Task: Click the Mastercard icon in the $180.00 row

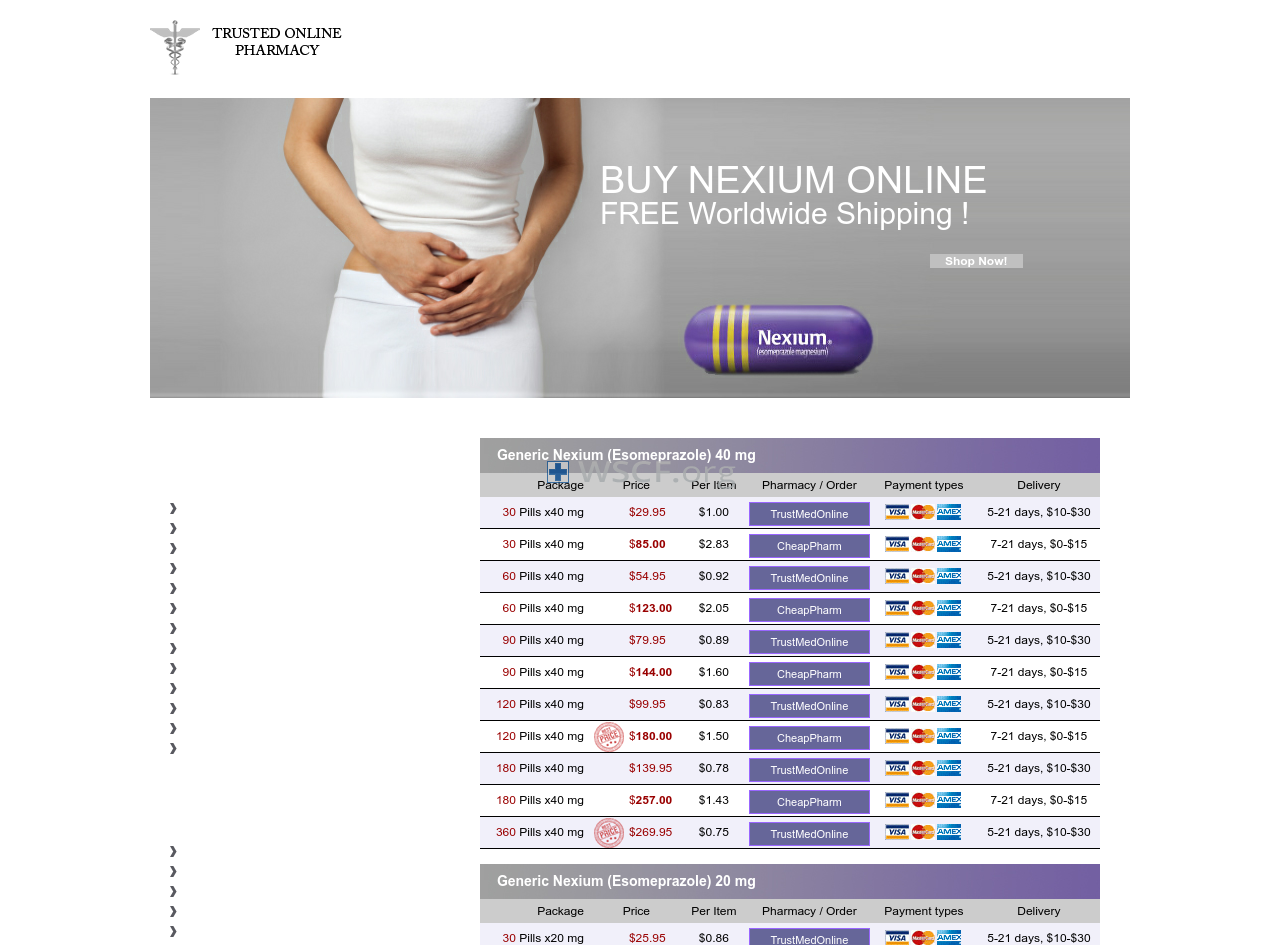Action: point(923,736)
